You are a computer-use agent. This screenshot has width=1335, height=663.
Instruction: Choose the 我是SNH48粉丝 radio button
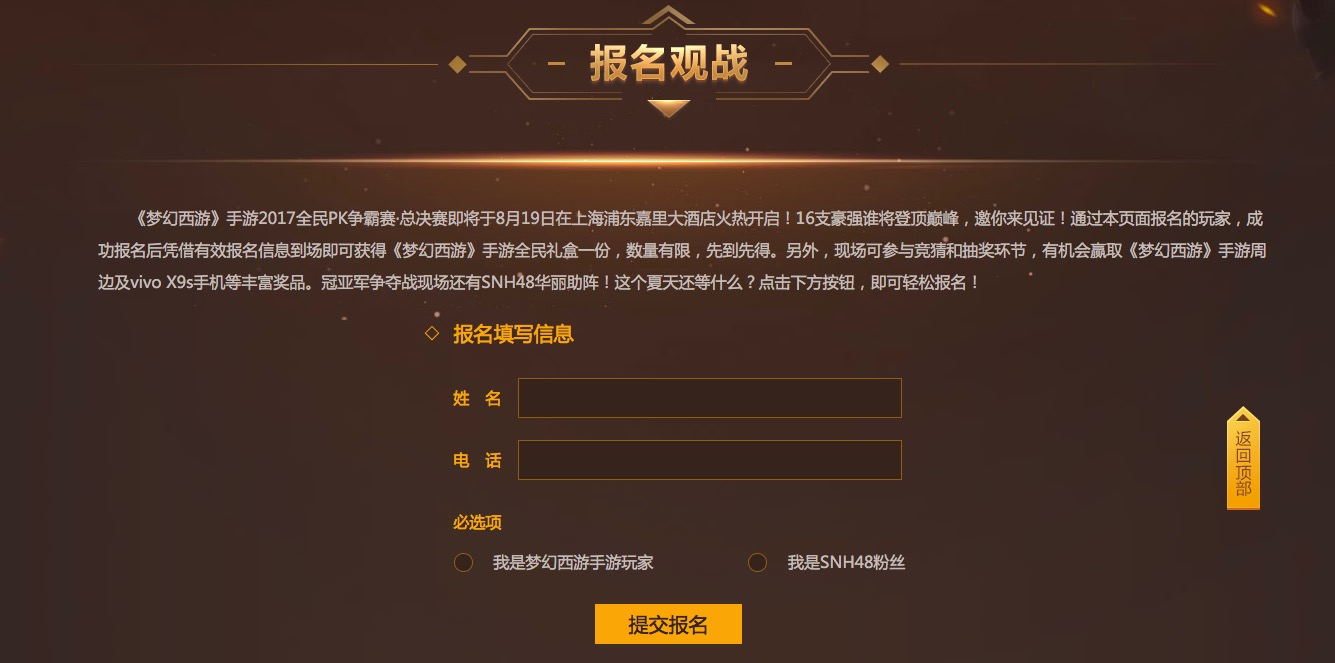point(757,563)
